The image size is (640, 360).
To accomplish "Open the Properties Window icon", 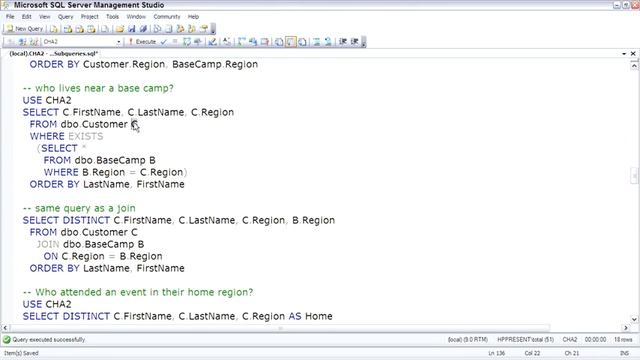I will (204, 29).
